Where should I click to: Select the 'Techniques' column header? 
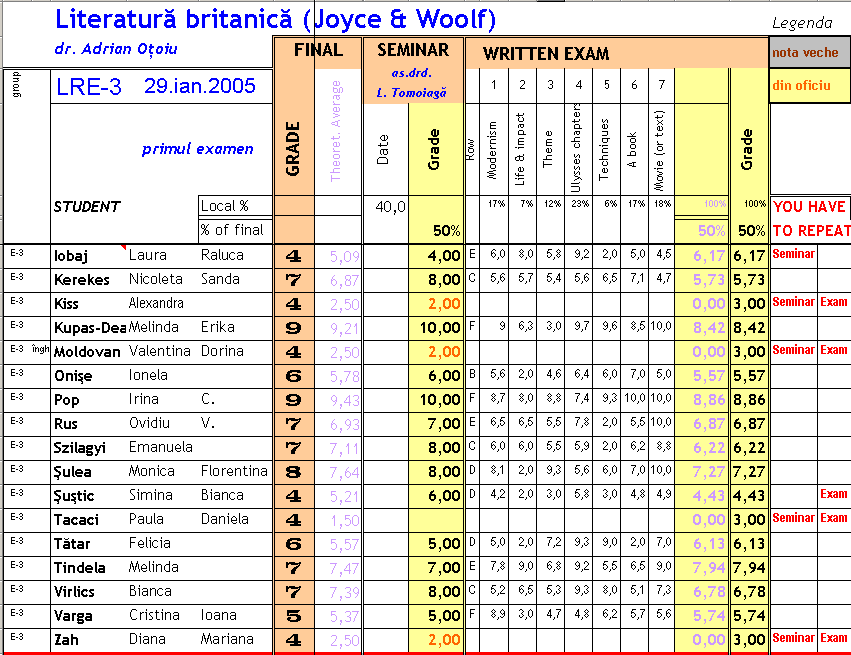604,149
